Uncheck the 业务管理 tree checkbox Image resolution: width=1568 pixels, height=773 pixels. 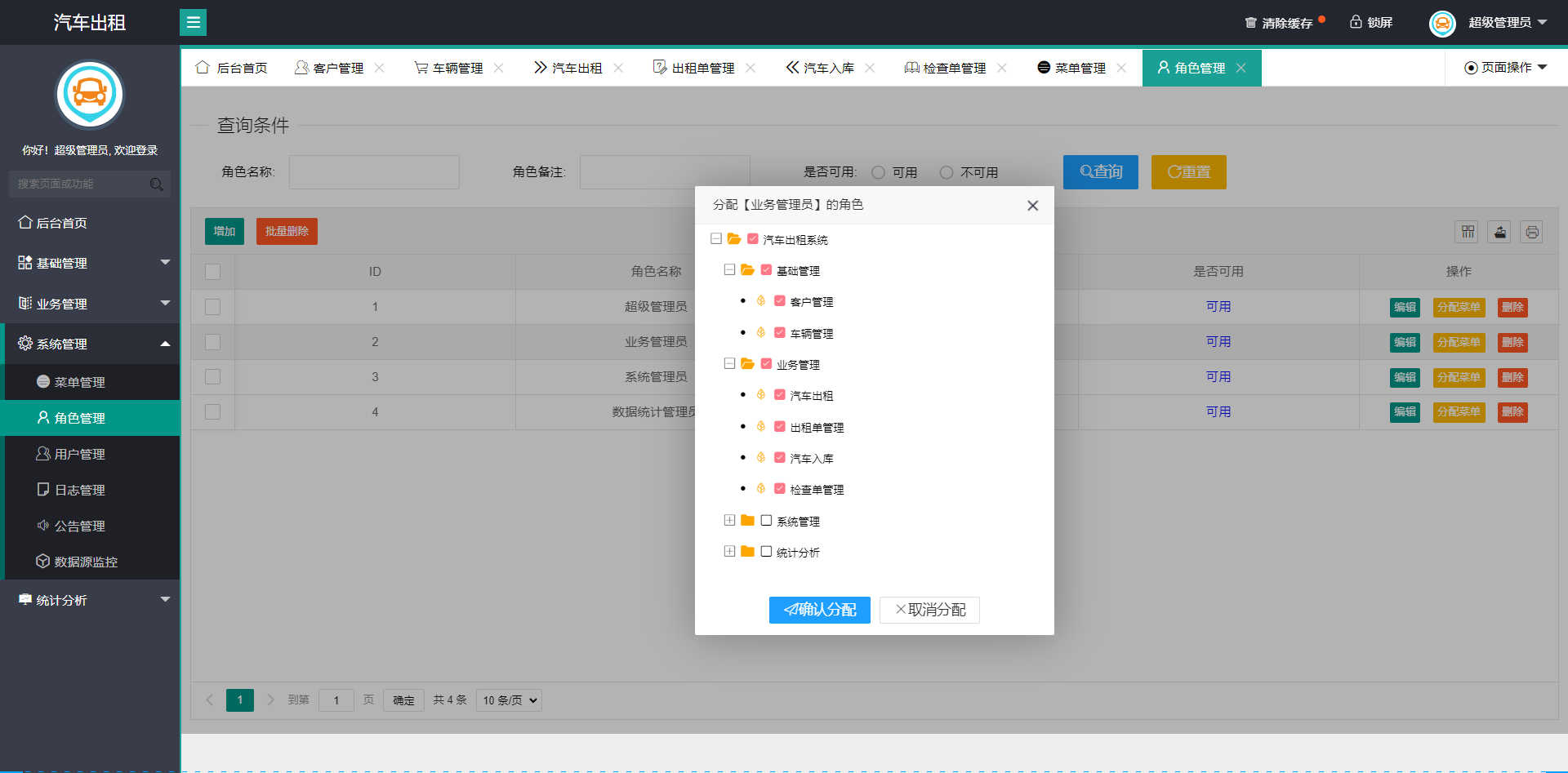(766, 363)
